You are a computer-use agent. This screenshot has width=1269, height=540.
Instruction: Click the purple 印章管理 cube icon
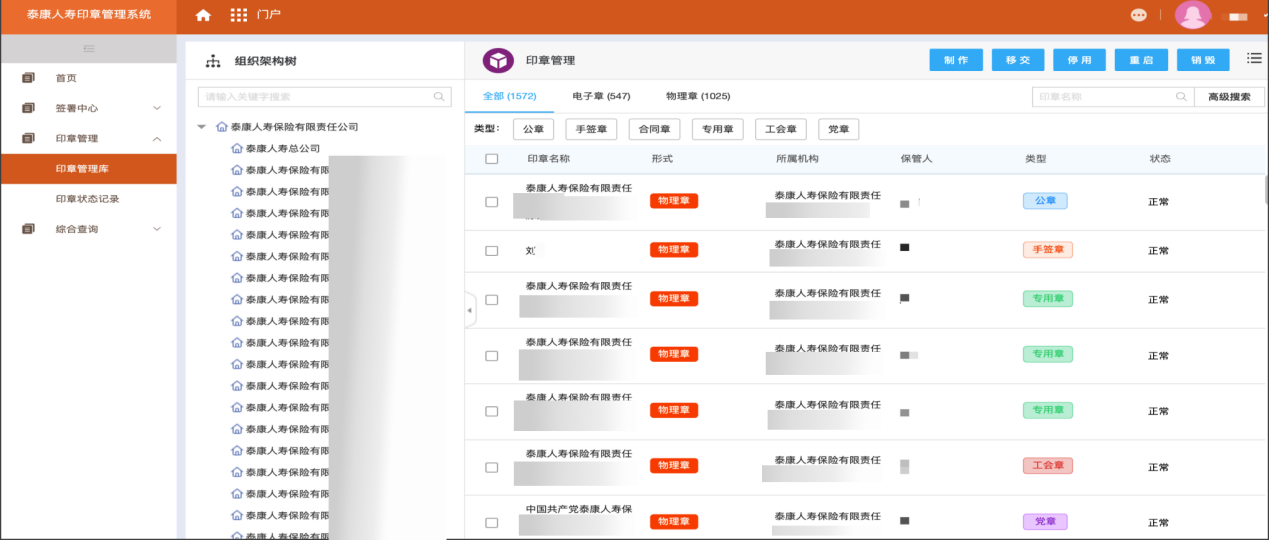tap(498, 61)
